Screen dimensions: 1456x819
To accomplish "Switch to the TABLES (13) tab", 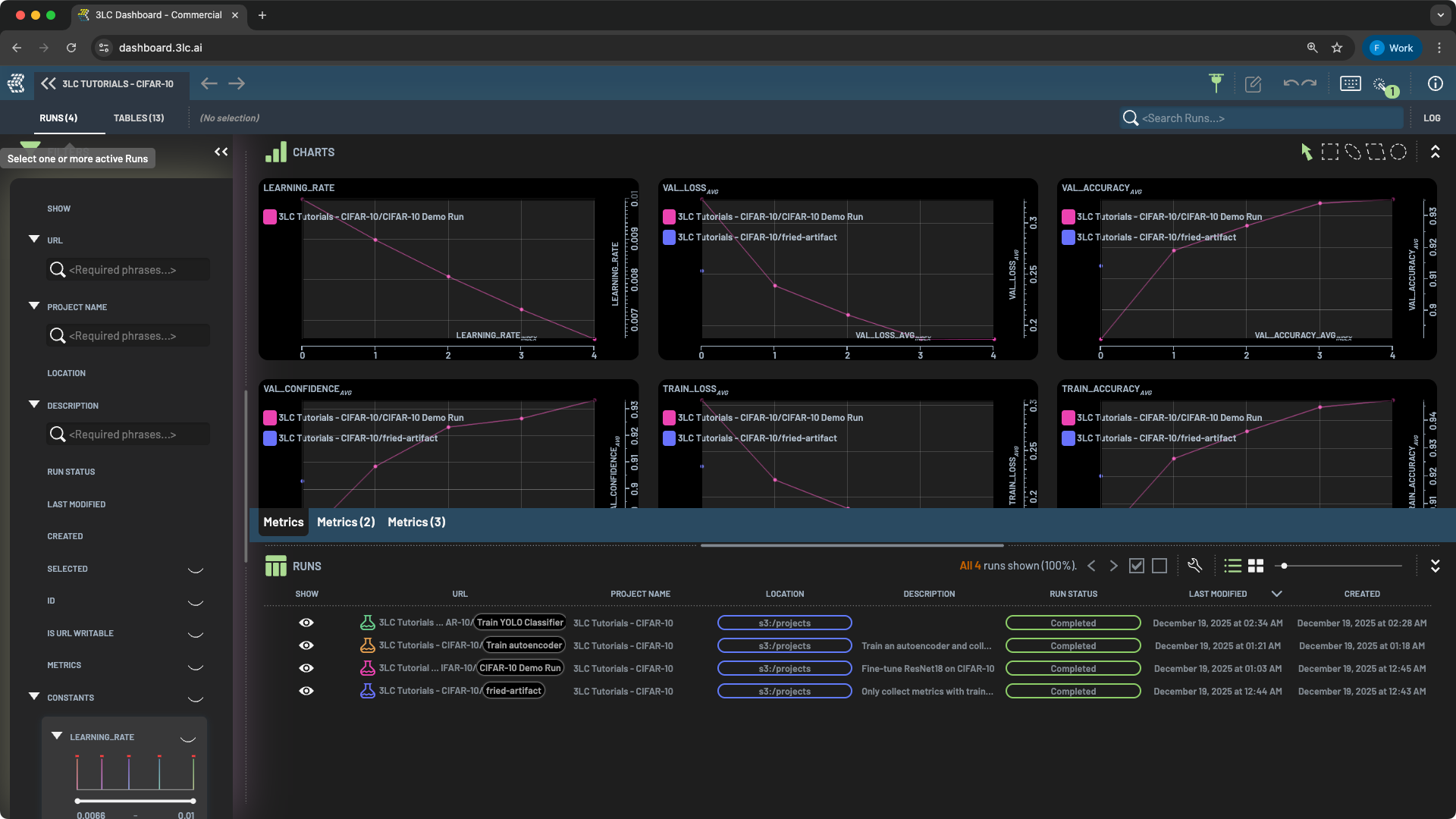I will pos(139,118).
